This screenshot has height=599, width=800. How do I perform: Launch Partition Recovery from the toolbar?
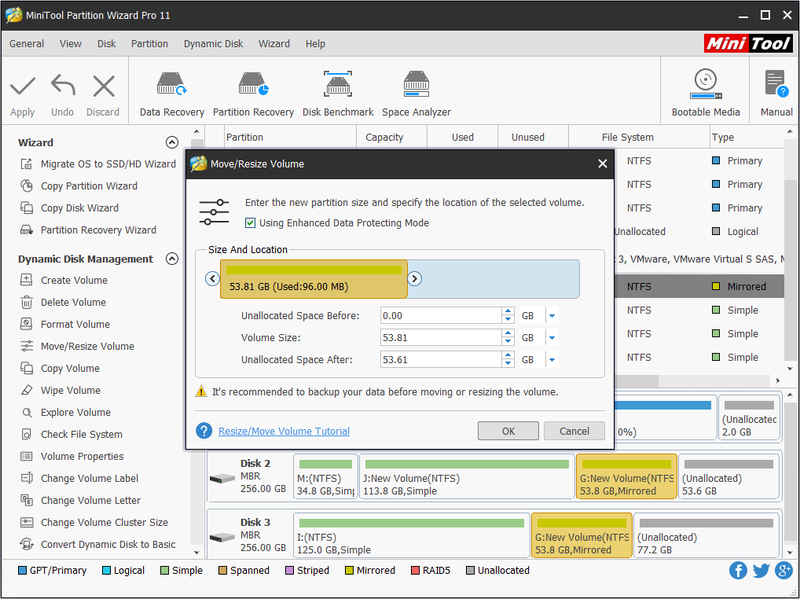tap(253, 93)
